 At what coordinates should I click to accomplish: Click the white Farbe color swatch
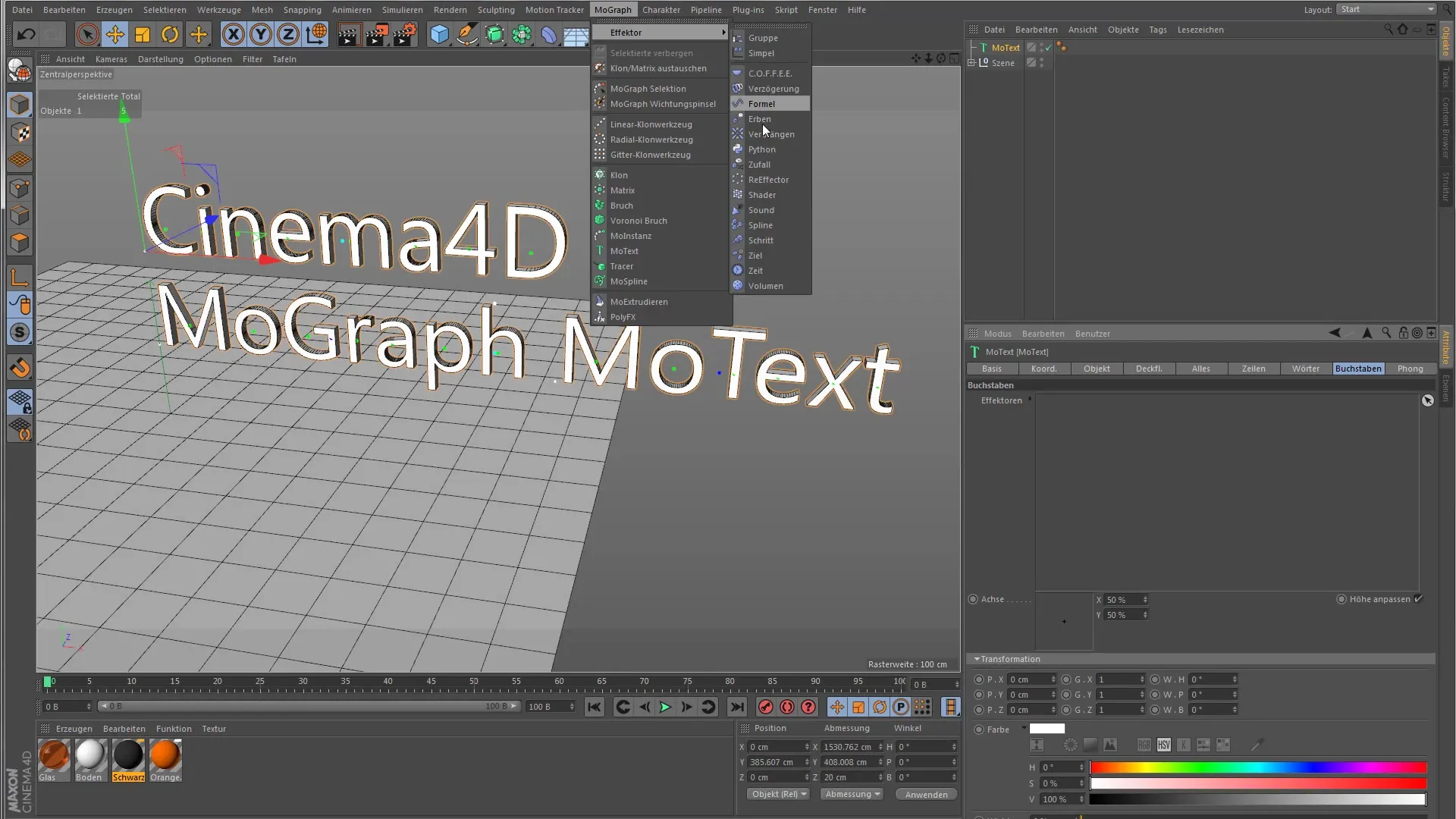[x=1047, y=729]
